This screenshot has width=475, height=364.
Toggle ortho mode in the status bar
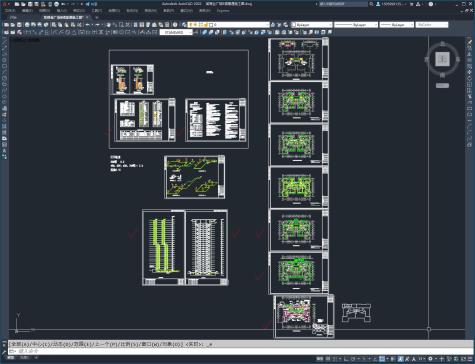click(346, 359)
